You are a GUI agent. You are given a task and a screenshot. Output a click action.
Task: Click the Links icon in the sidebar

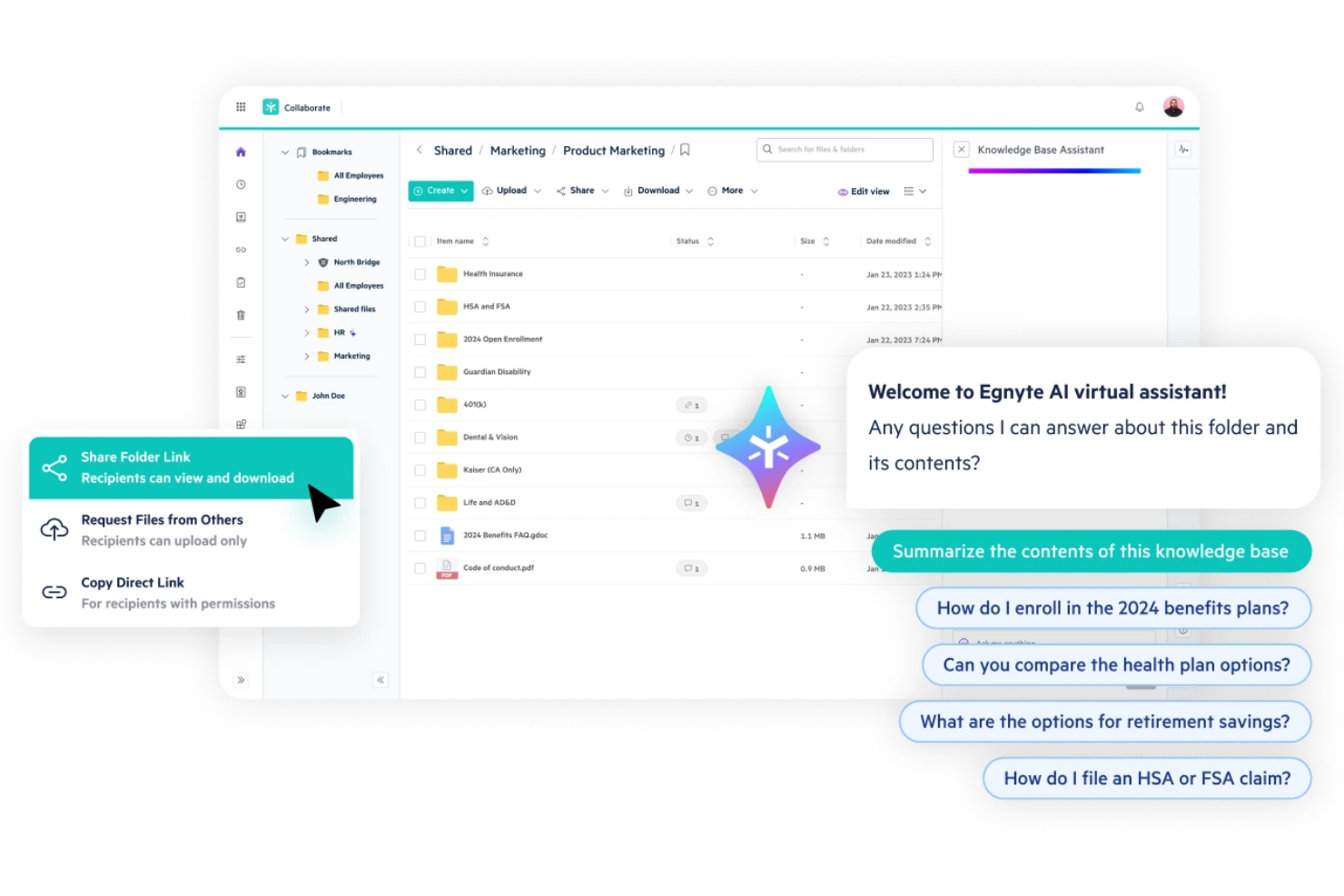pos(241,250)
